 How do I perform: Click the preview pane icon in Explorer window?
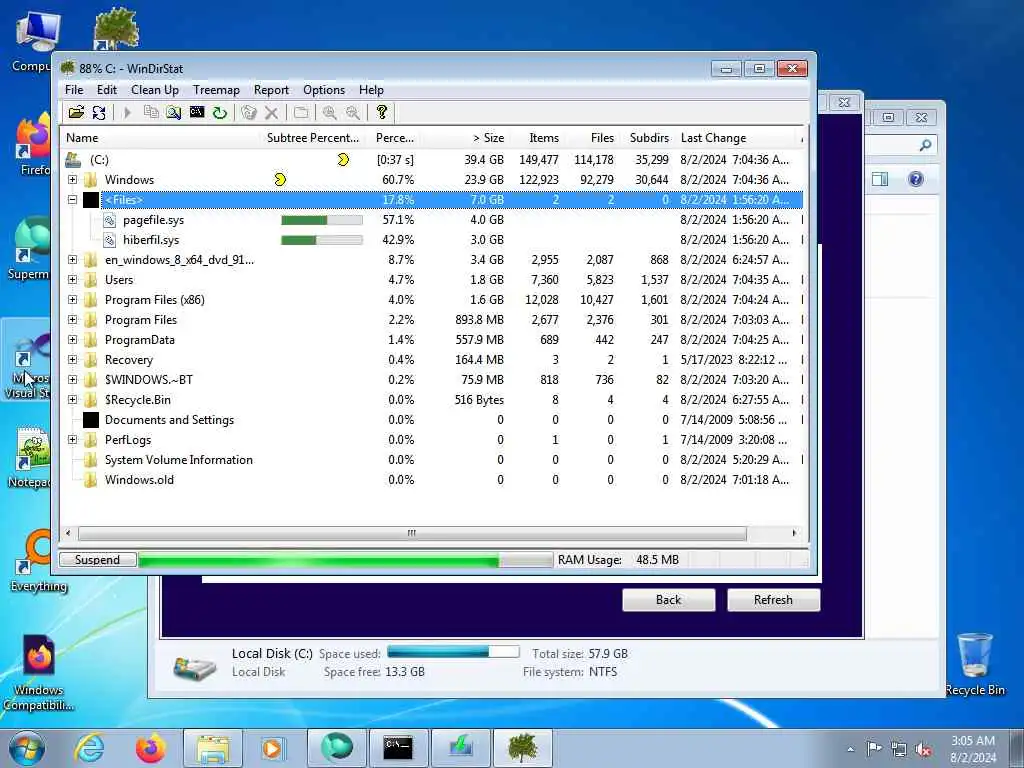[880, 179]
